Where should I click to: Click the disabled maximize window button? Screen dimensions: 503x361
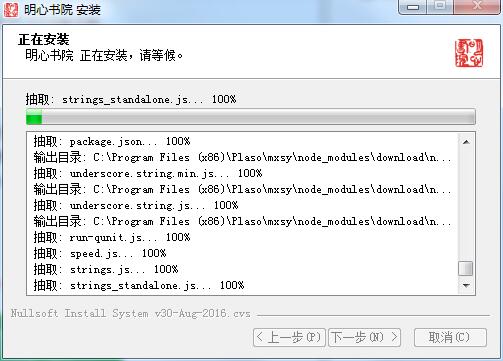coord(440,6)
